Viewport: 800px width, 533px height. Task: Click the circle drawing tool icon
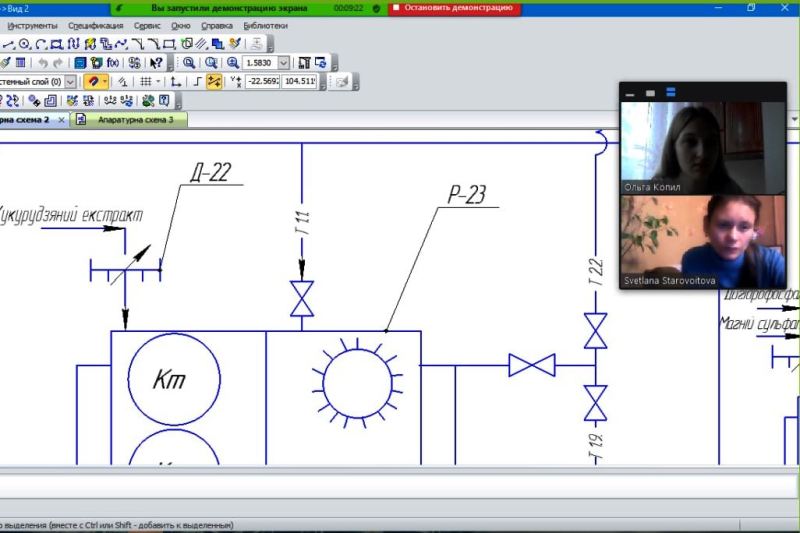point(24,44)
